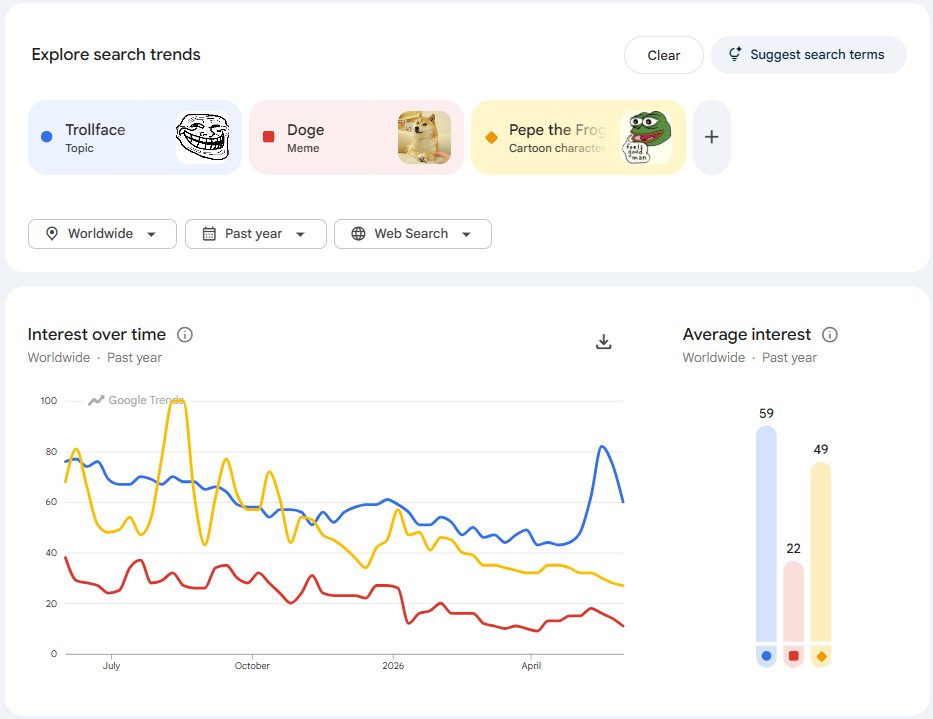Click the Pepe the Frog thumbnail
The width and height of the screenshot is (933, 719).
pyautogui.click(x=646, y=137)
